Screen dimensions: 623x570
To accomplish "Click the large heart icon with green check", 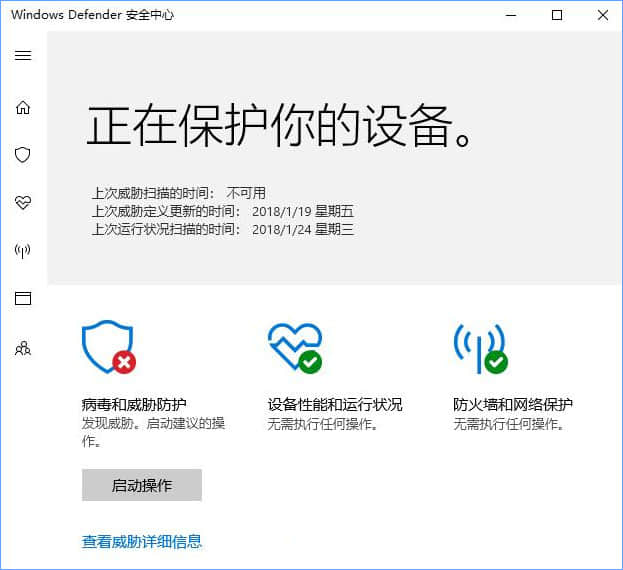I will pos(295,348).
